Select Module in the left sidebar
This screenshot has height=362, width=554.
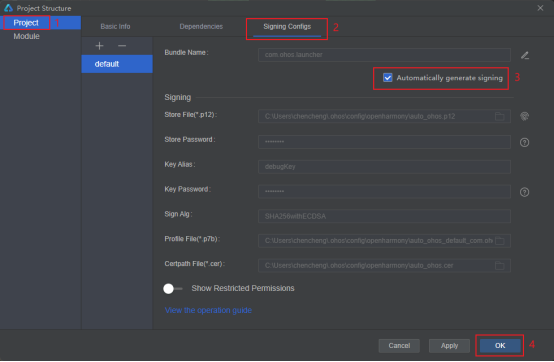(x=26, y=36)
